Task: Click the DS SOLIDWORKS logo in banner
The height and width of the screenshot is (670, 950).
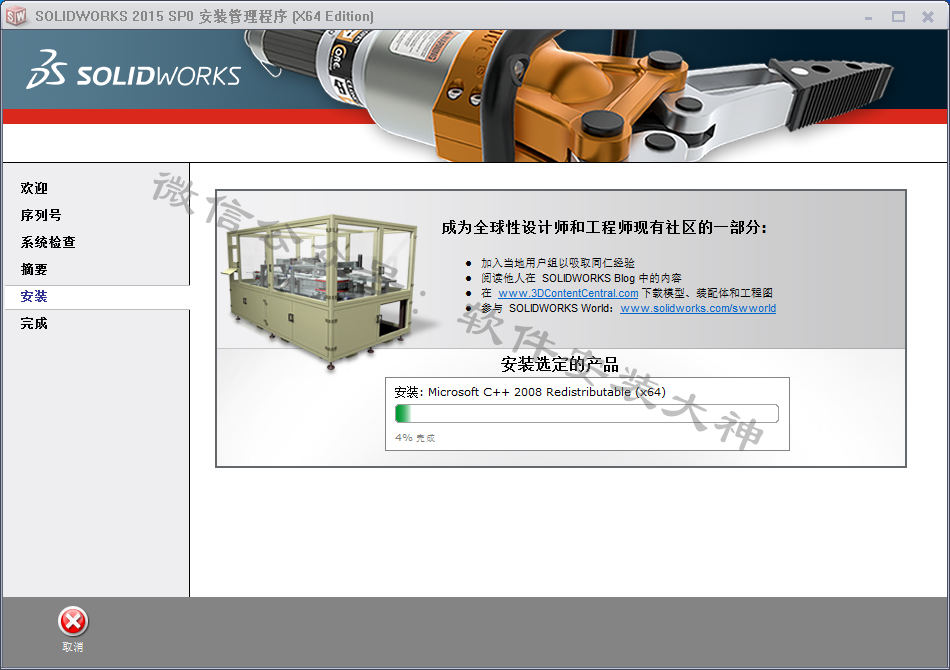Action: point(133,70)
